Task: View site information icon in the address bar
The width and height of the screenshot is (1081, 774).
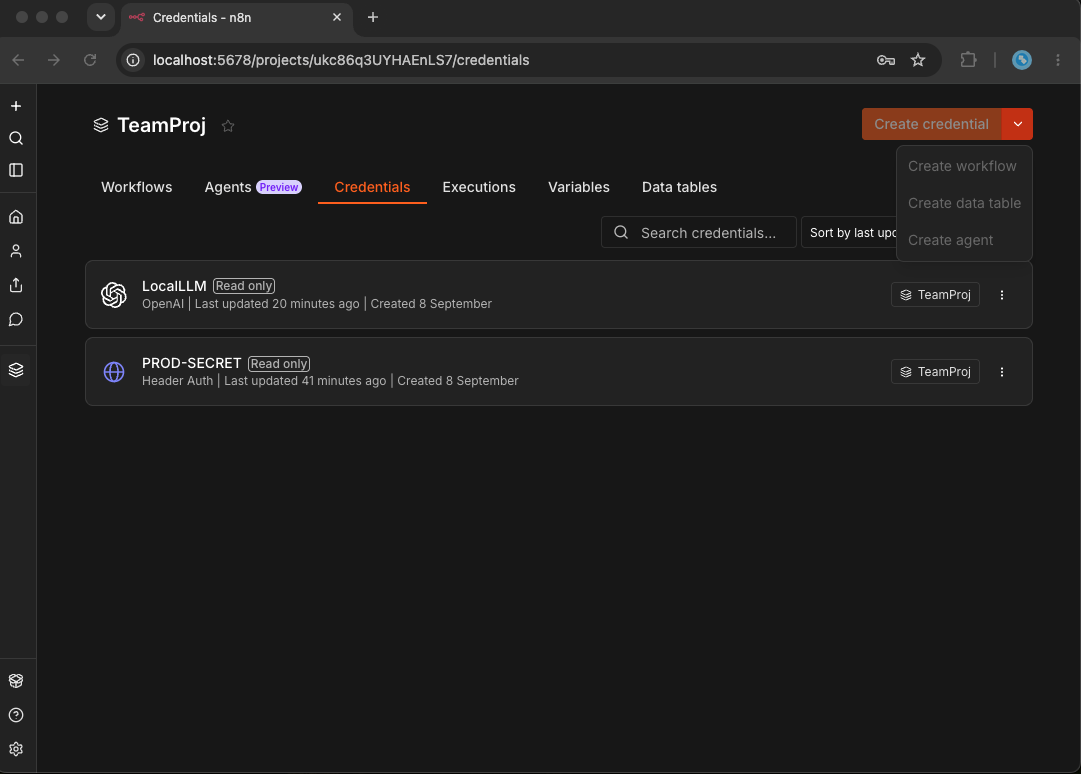Action: 133,60
